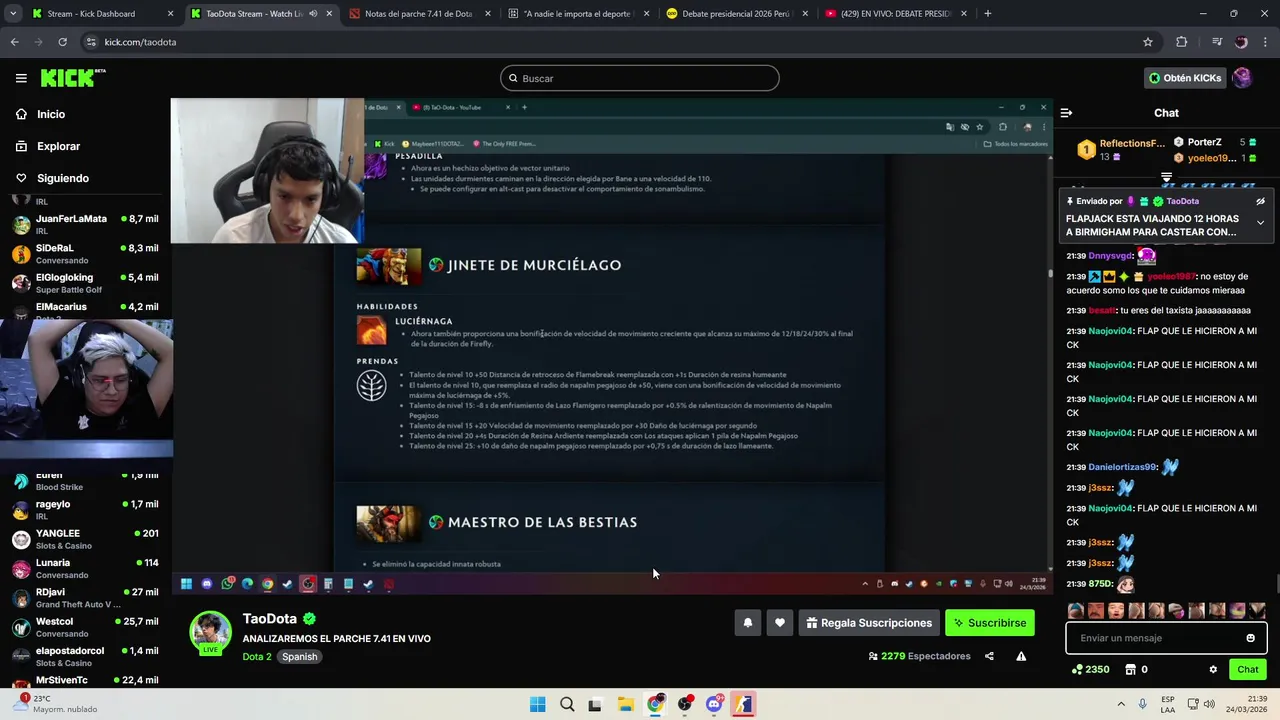
Task: Go to Kick home via logo
Action: 72,78
